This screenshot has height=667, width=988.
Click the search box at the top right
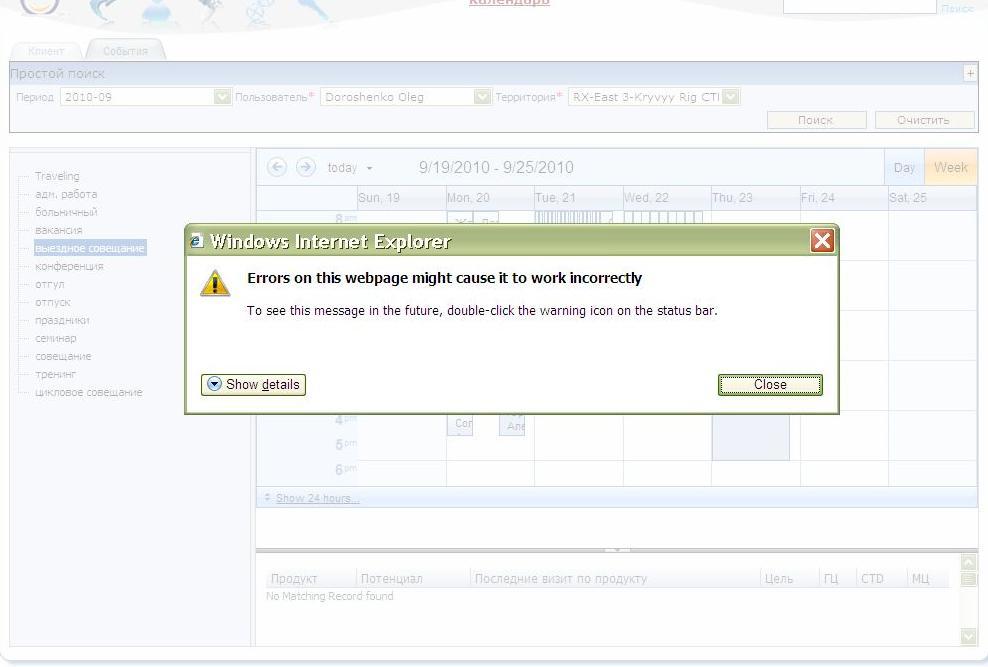point(859,5)
